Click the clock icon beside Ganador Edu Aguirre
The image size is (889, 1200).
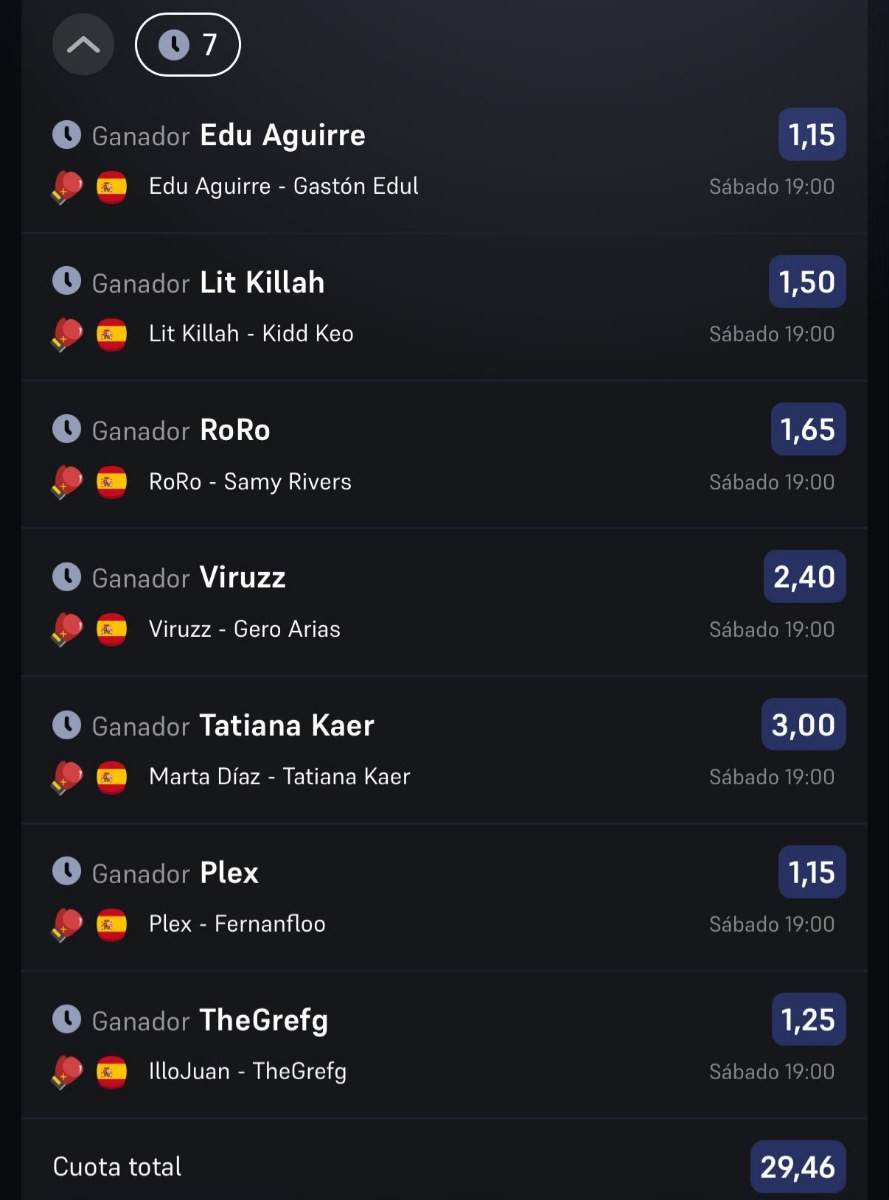pos(67,134)
